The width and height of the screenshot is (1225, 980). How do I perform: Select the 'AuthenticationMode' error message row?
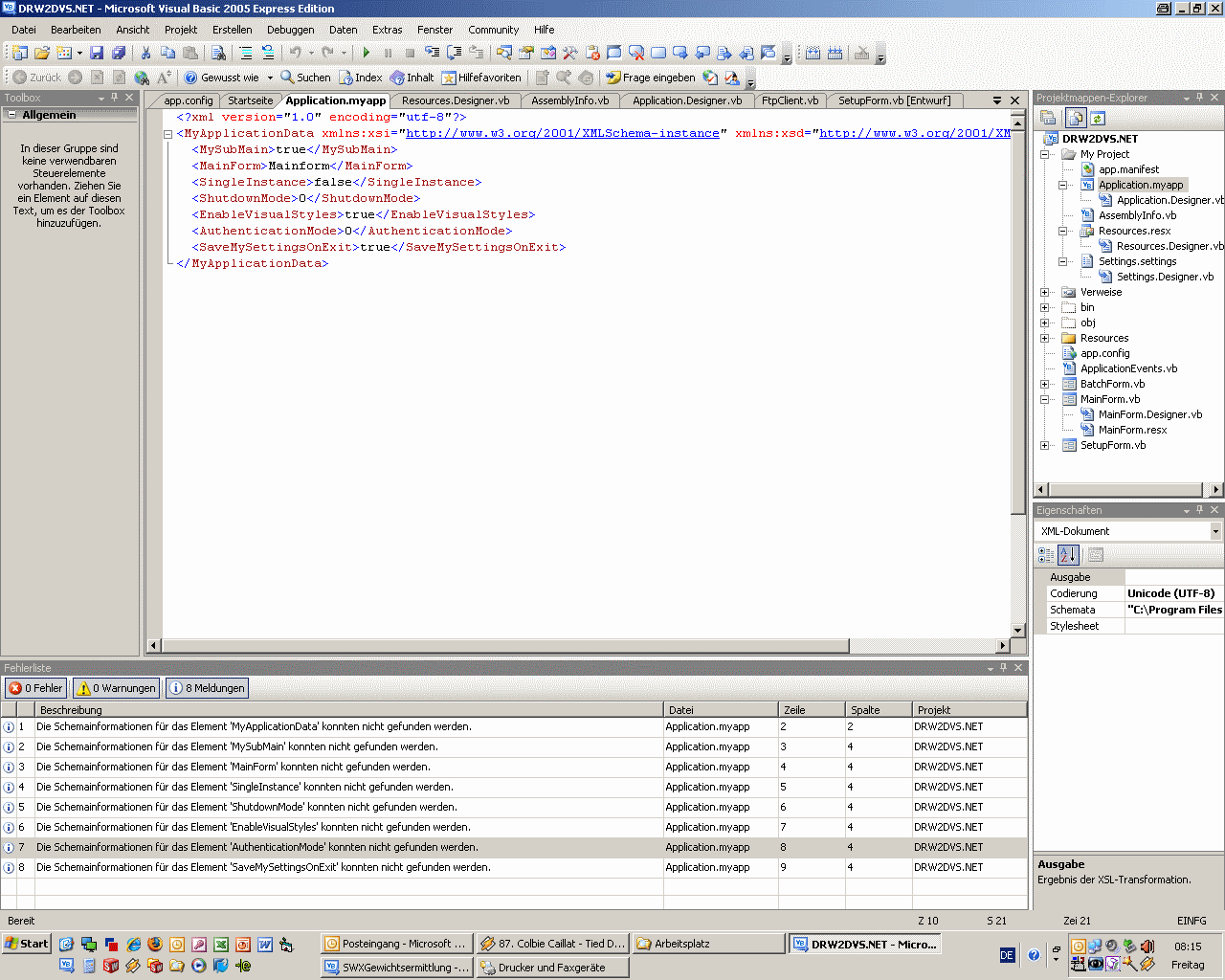point(514,847)
